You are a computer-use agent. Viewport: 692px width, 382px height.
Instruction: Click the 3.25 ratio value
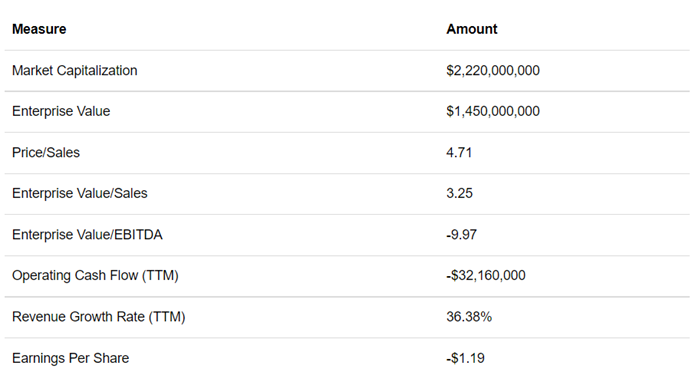459,193
